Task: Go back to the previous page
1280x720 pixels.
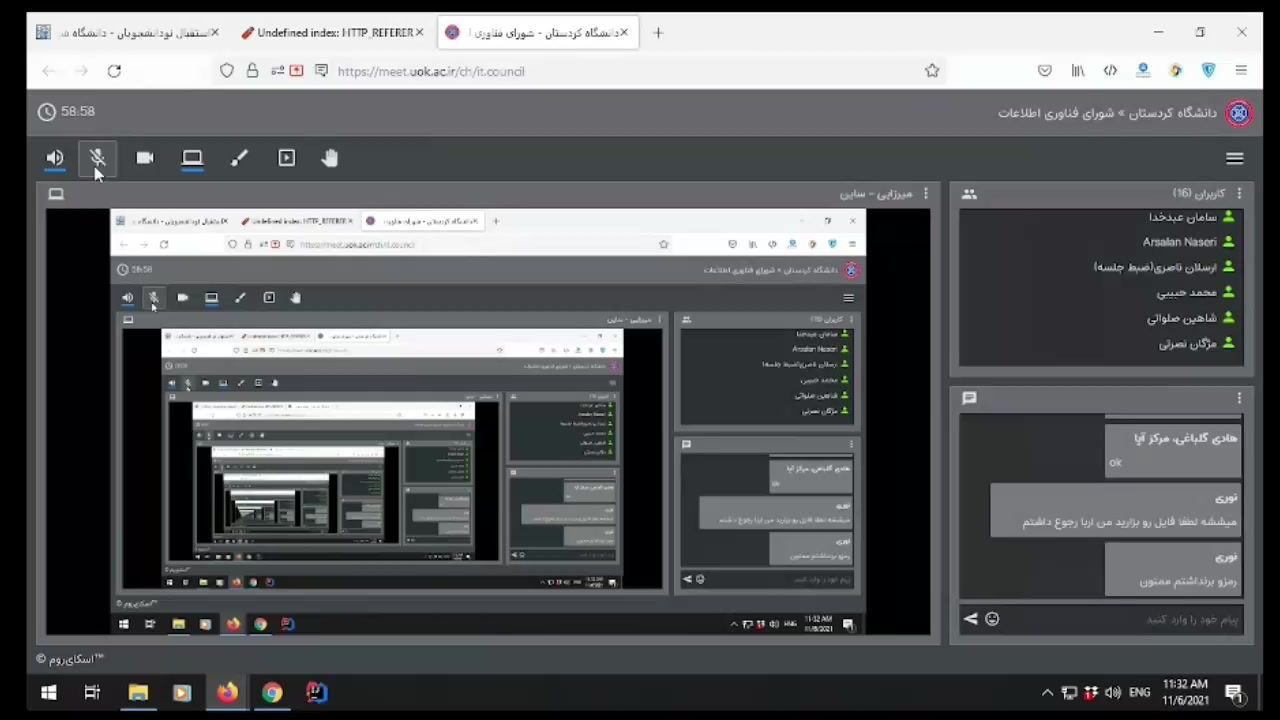Action: pos(48,71)
